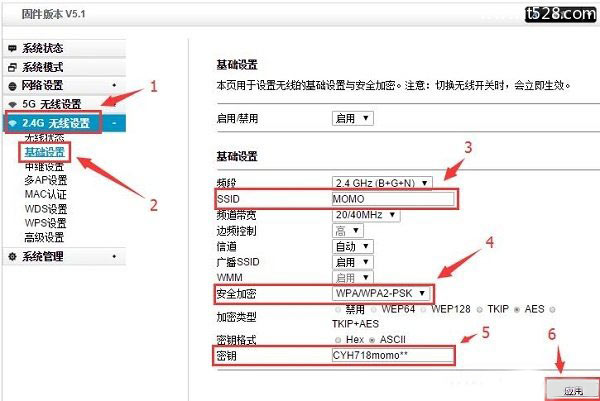Screen dimensions: 600x401
Task: Select the TKIP radio button
Action: (x=479, y=310)
